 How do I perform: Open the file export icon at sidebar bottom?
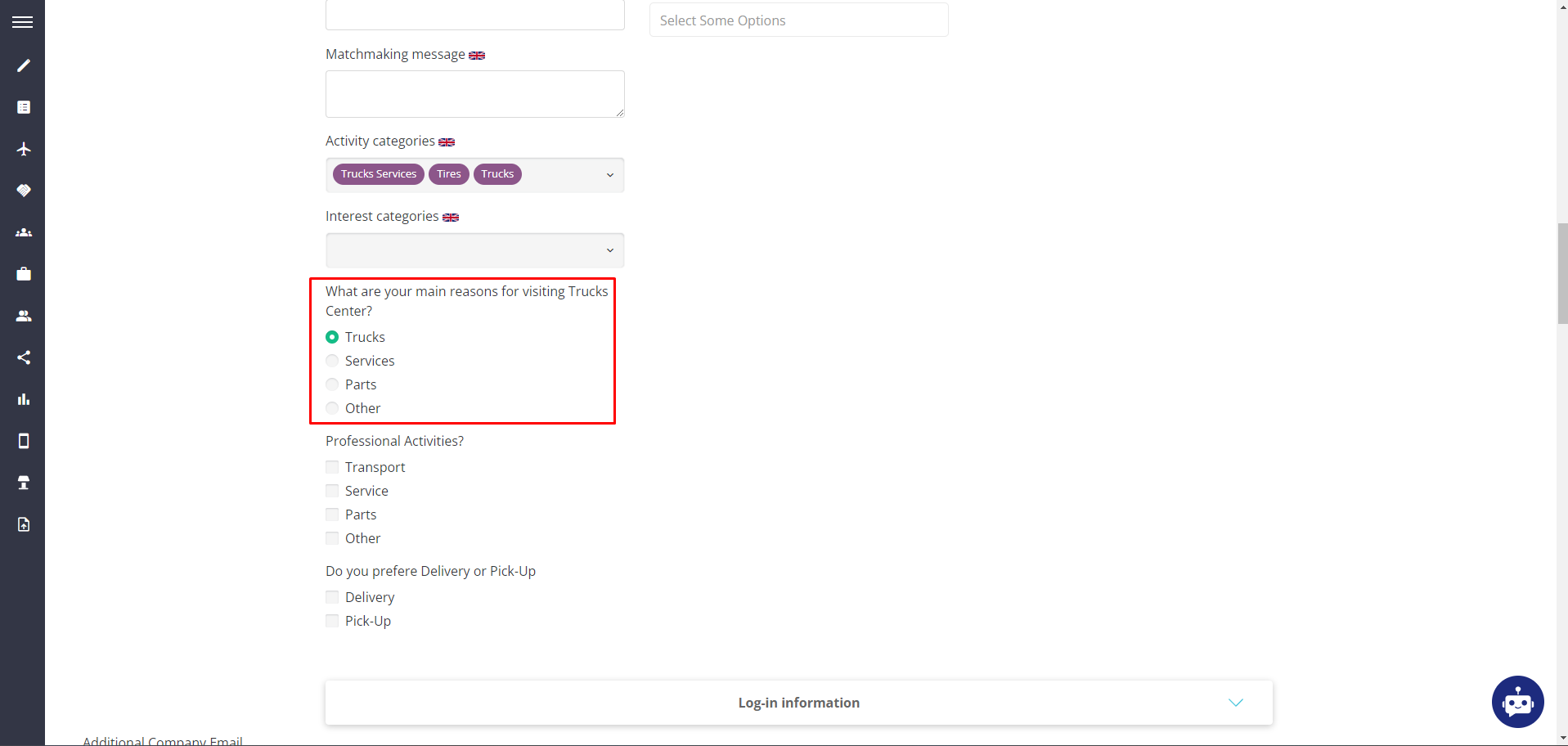point(23,524)
